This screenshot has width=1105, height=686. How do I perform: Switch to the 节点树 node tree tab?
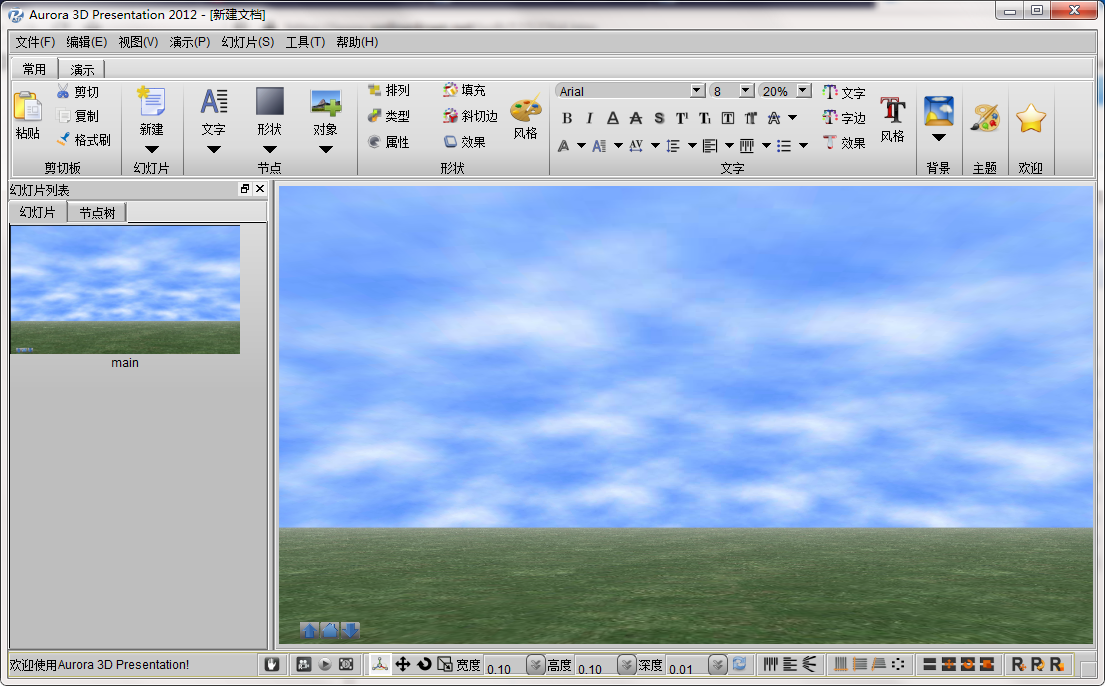tap(95, 212)
